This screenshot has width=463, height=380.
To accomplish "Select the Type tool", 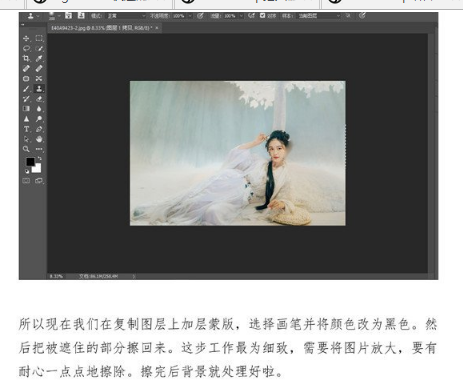I will [x=26, y=129].
